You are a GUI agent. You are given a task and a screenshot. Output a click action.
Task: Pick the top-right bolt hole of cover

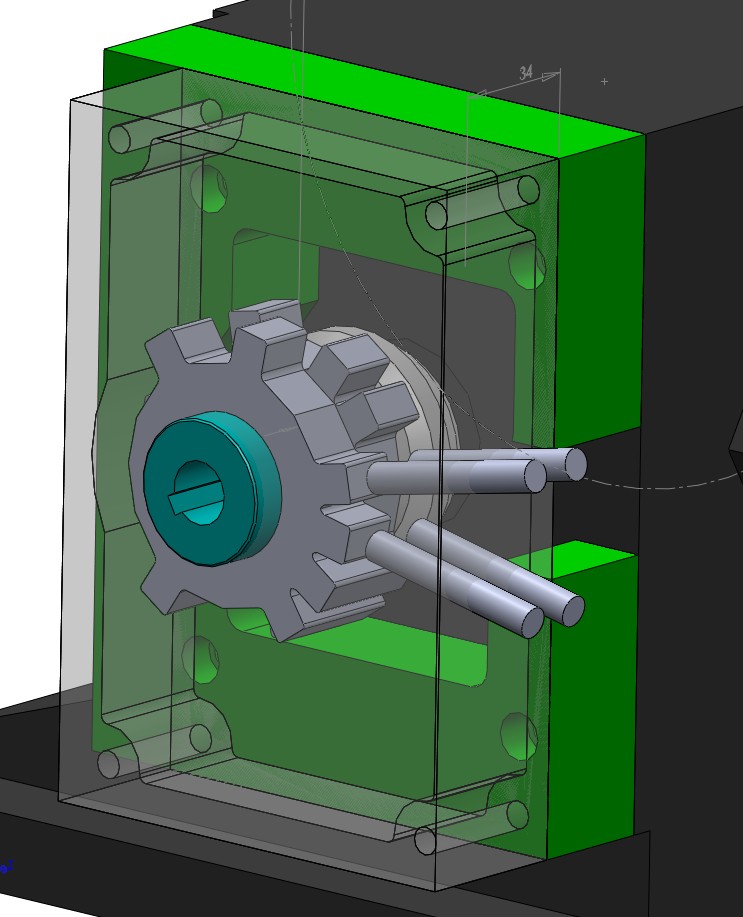coord(436,214)
